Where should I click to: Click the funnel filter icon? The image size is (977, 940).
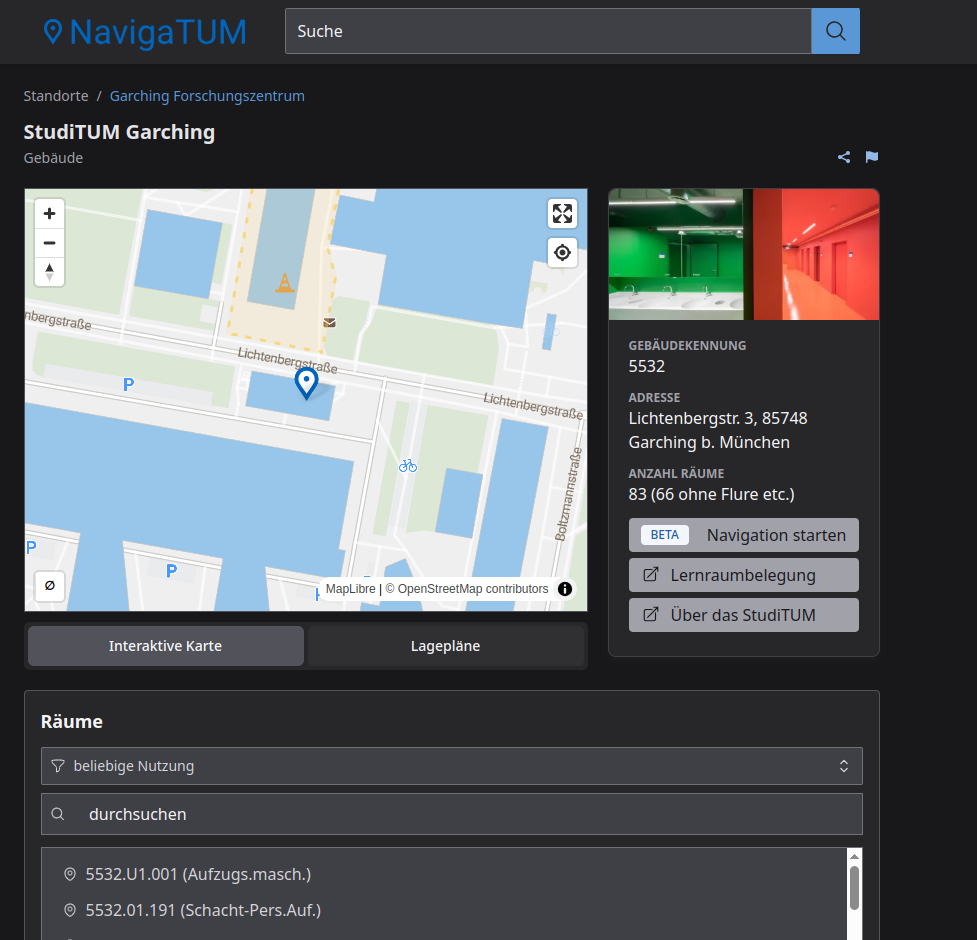click(x=58, y=766)
